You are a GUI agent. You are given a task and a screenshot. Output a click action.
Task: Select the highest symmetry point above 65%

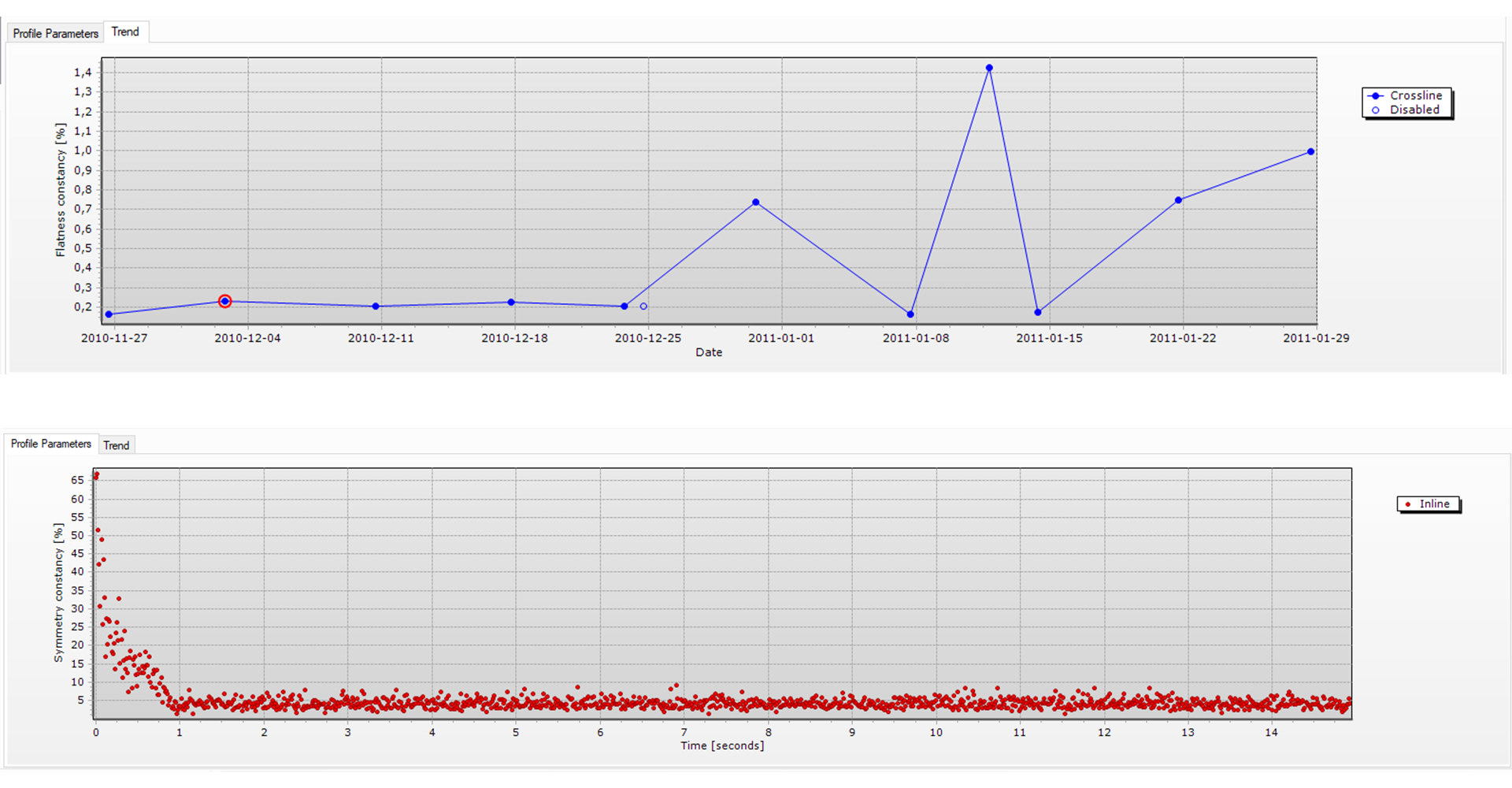(x=96, y=475)
